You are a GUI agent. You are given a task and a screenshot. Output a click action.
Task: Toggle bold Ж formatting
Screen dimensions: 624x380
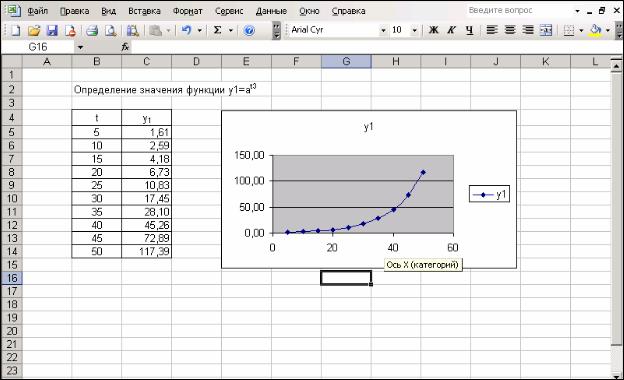(434, 30)
